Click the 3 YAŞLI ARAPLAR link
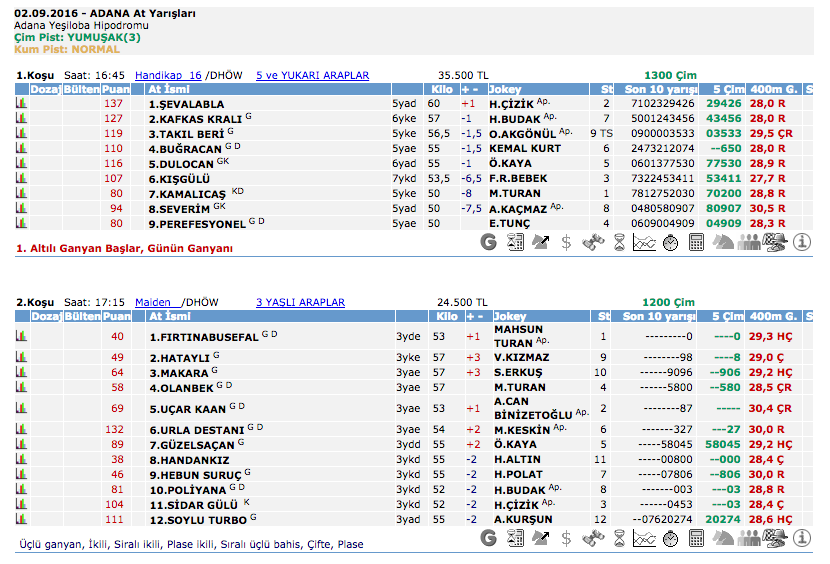The image size is (830, 564). pos(300,302)
